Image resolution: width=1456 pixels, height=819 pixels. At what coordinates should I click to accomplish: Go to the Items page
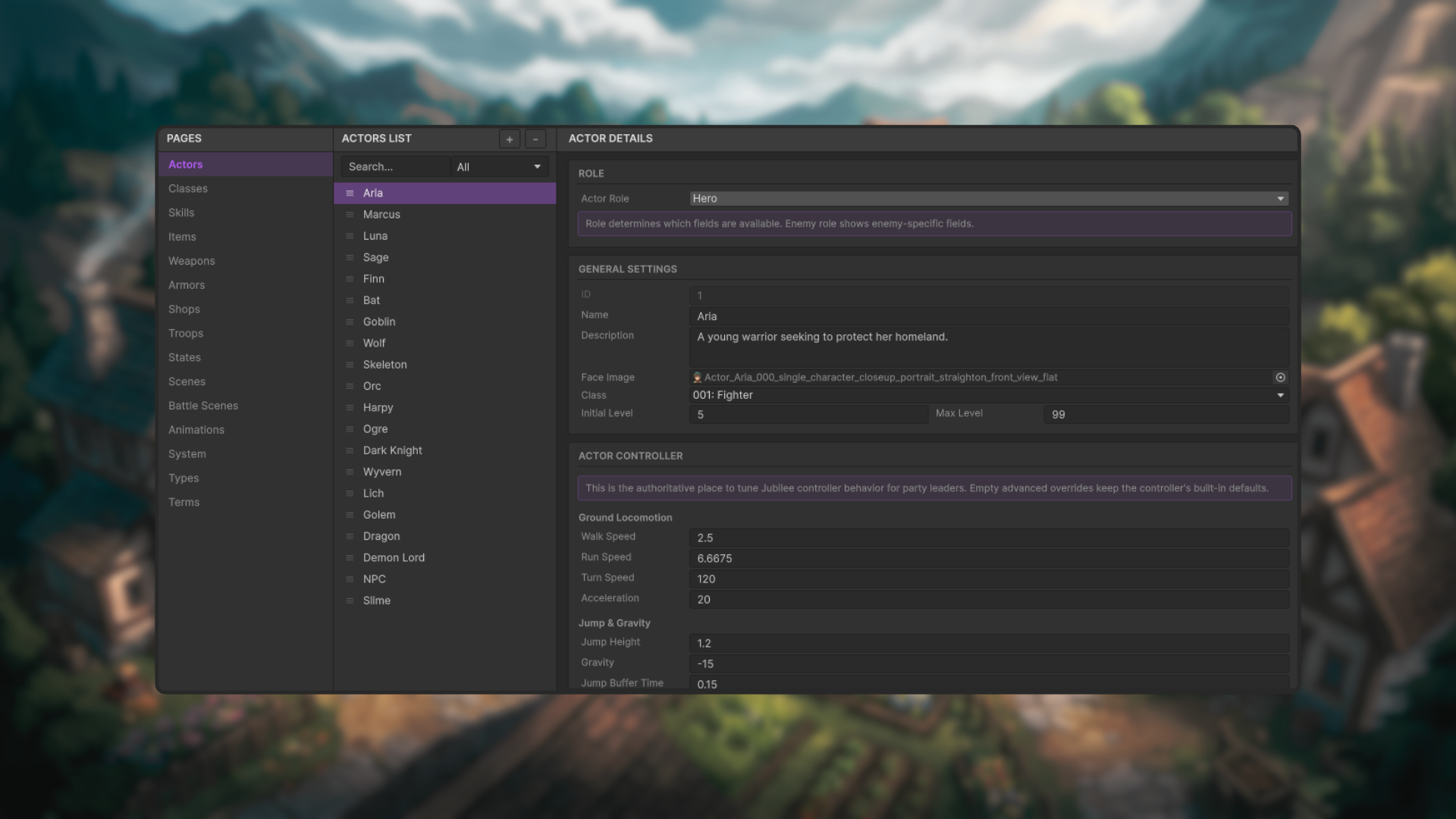point(246,237)
